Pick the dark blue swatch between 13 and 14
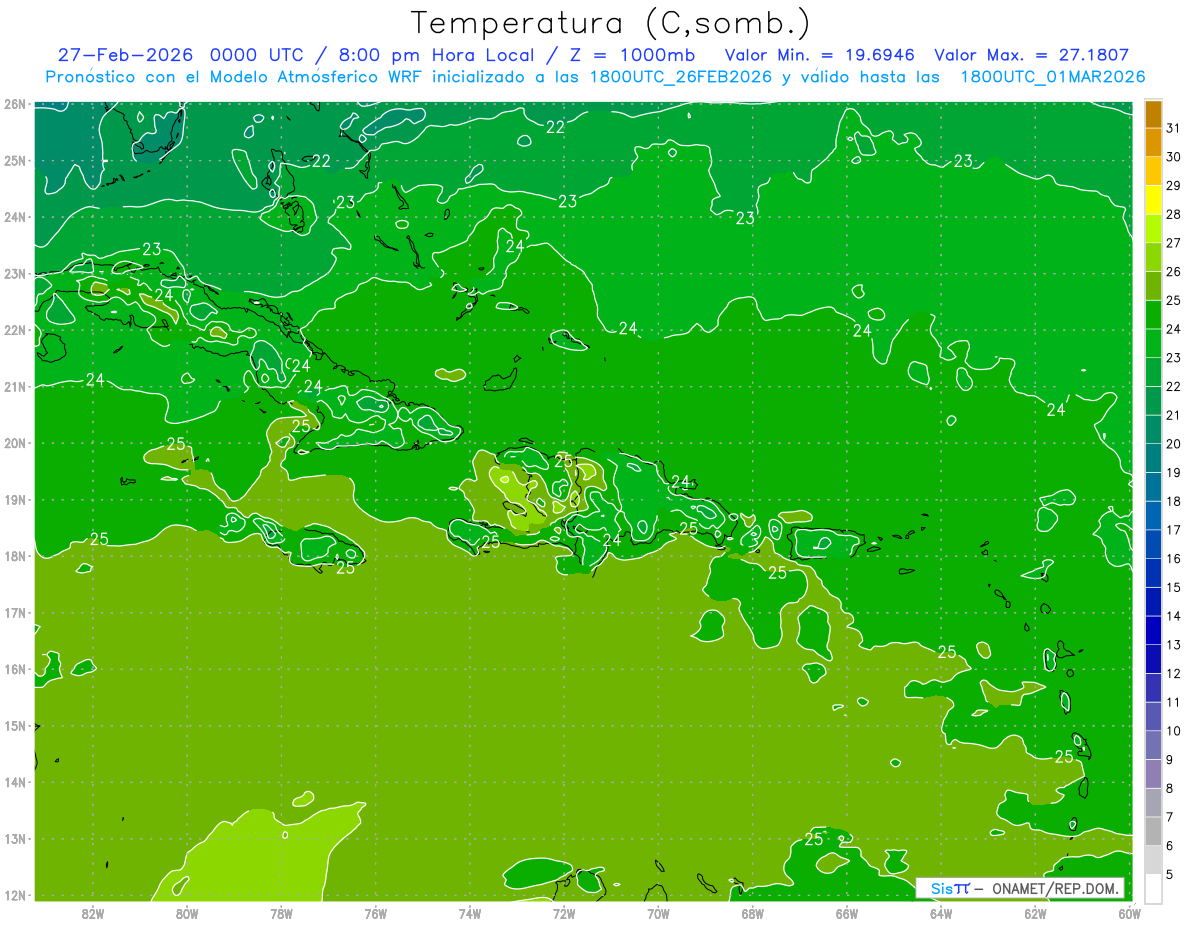 pos(1153,631)
